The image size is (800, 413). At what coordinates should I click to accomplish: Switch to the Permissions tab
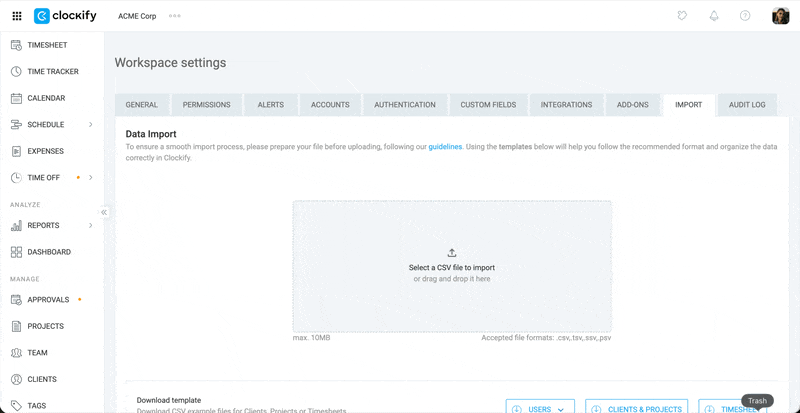point(206,105)
